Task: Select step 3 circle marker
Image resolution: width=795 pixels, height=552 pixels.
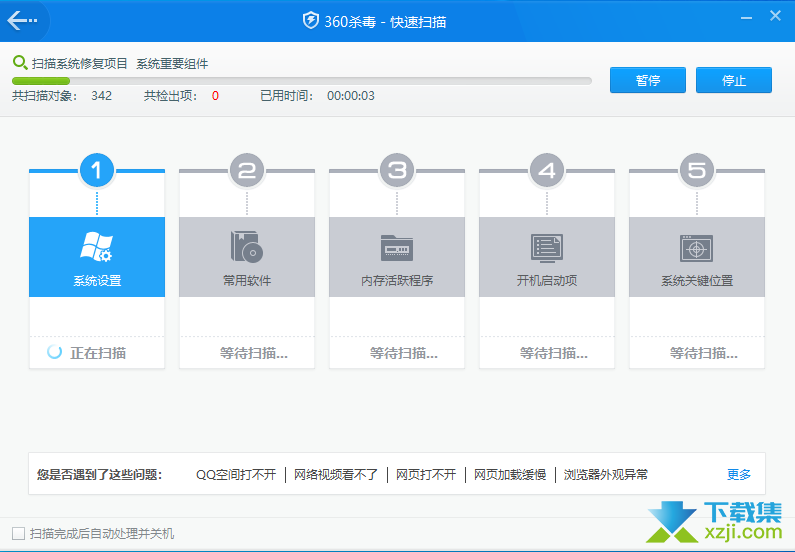Action: click(397, 170)
